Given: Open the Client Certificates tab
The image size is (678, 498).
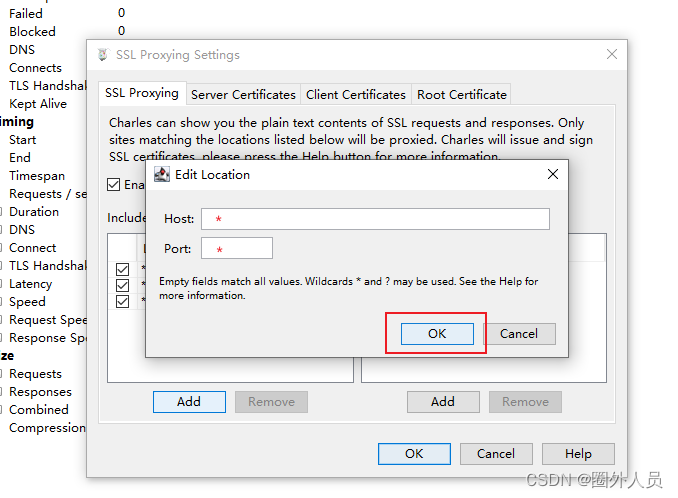Looking at the screenshot, I should click(355, 95).
